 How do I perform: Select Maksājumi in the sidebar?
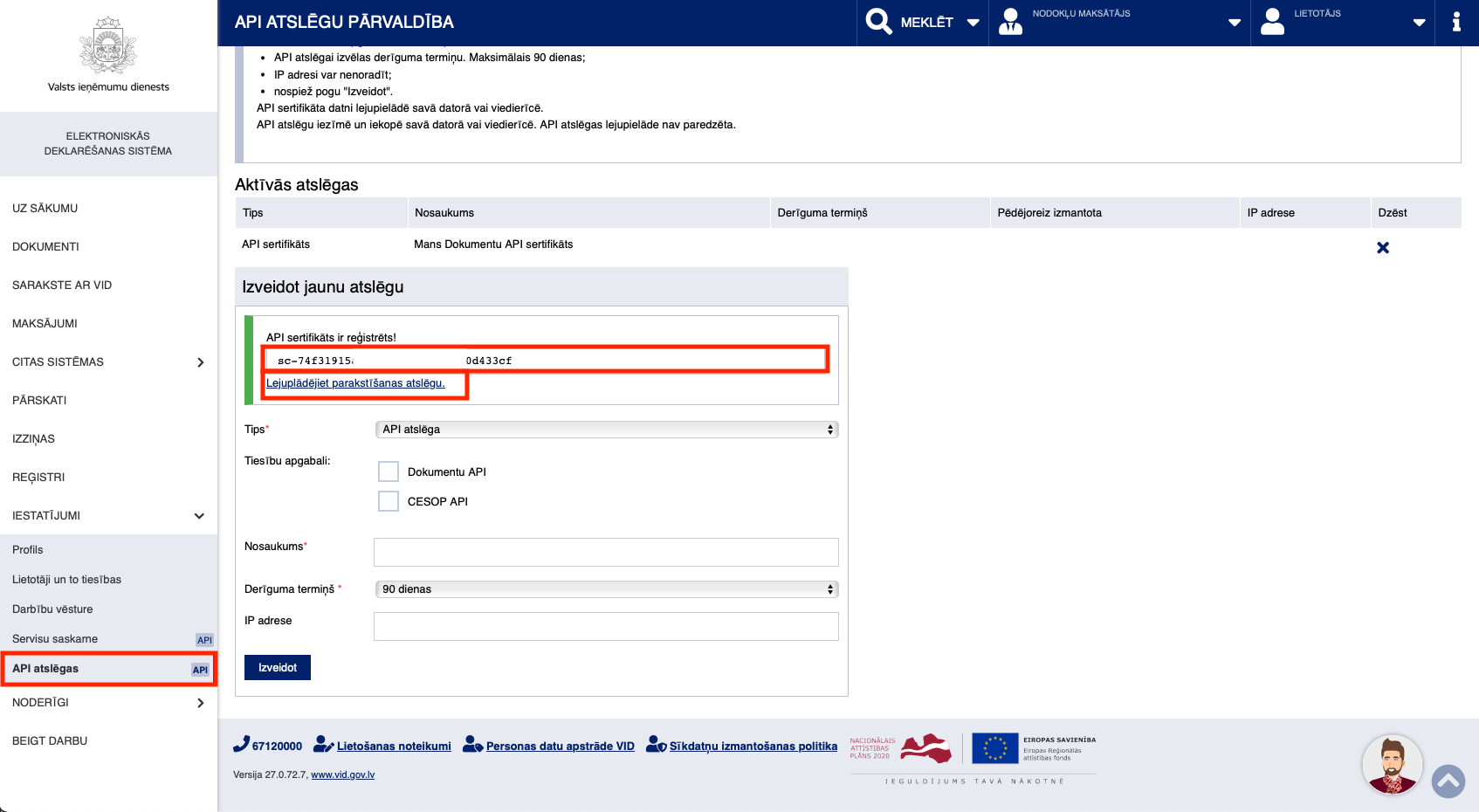[x=45, y=324]
